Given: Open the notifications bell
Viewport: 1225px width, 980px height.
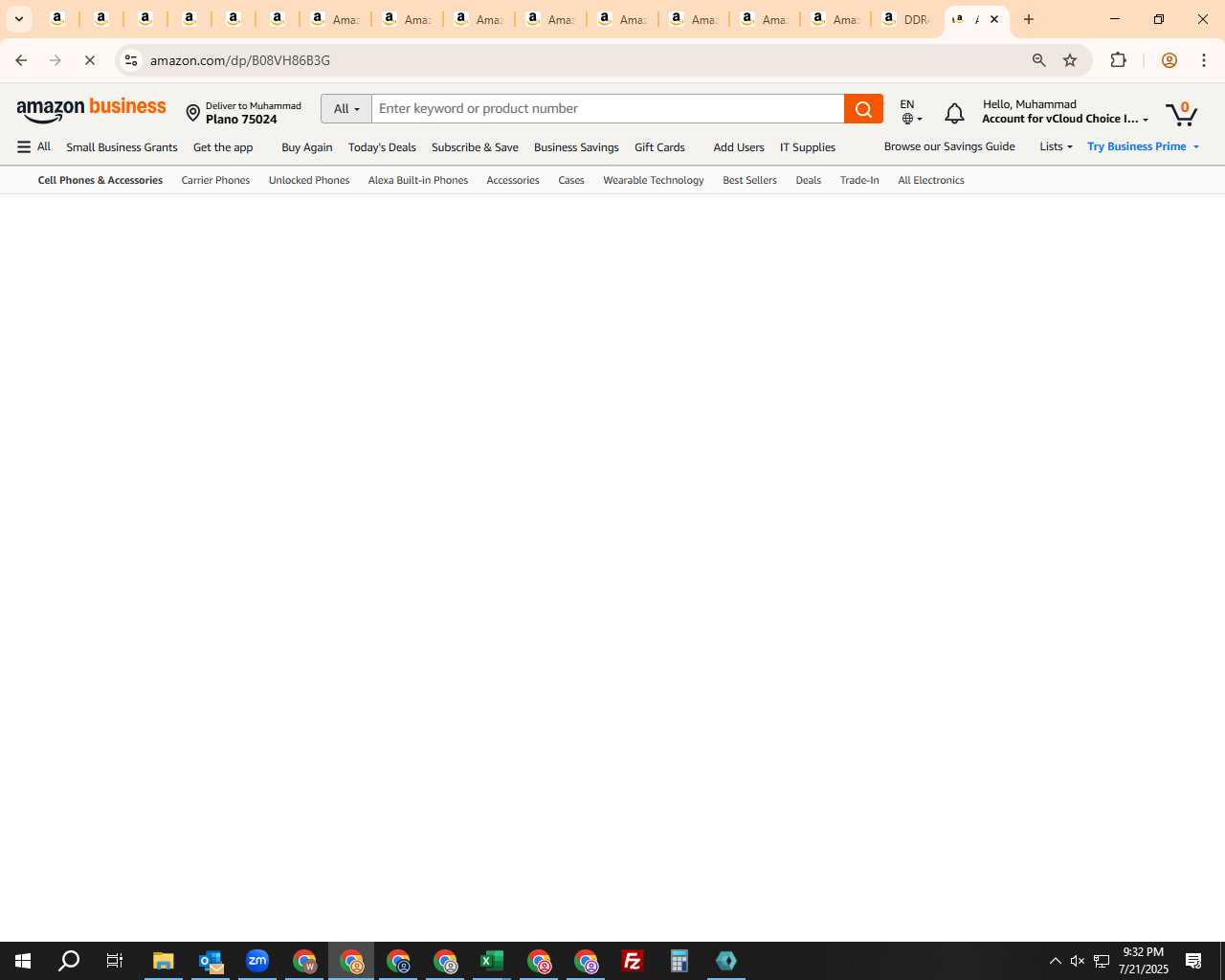Looking at the screenshot, I should (954, 114).
